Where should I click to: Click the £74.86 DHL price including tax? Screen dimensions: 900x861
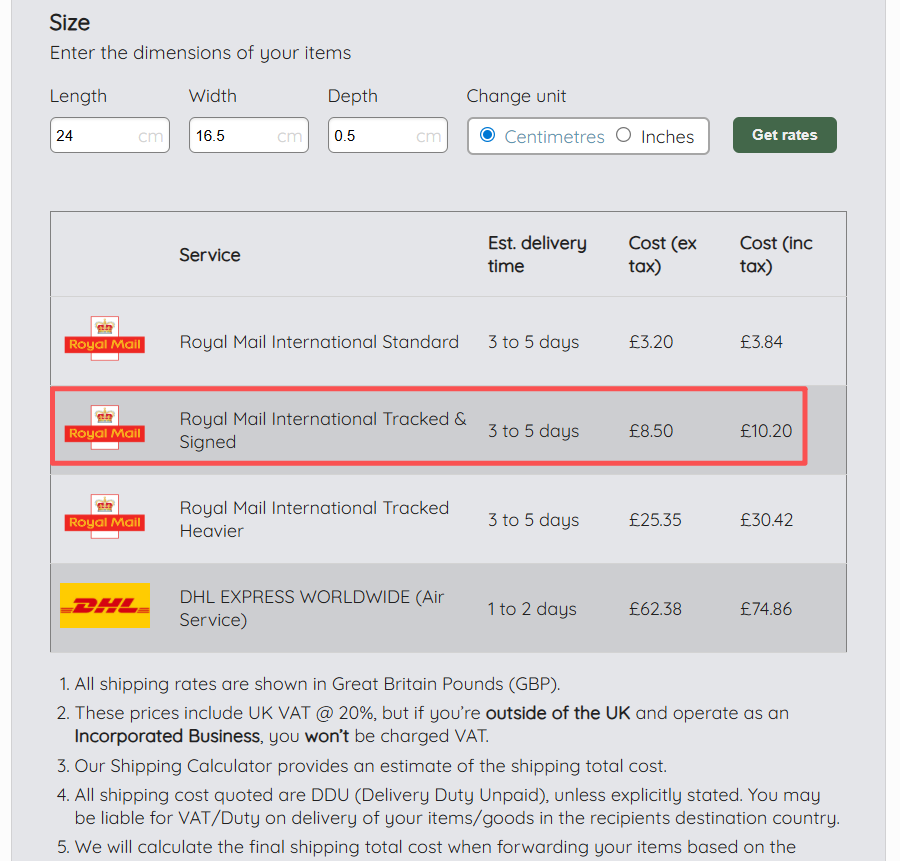click(766, 609)
